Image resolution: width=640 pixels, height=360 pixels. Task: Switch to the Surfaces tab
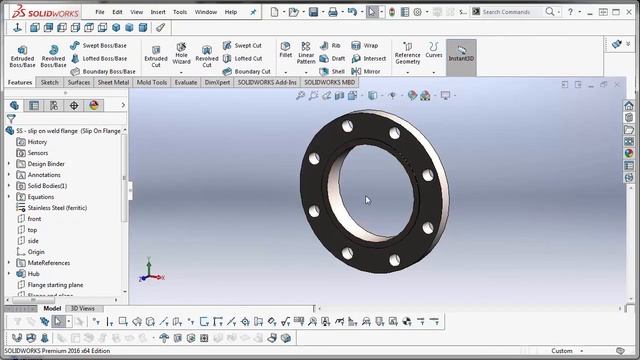coord(78,82)
